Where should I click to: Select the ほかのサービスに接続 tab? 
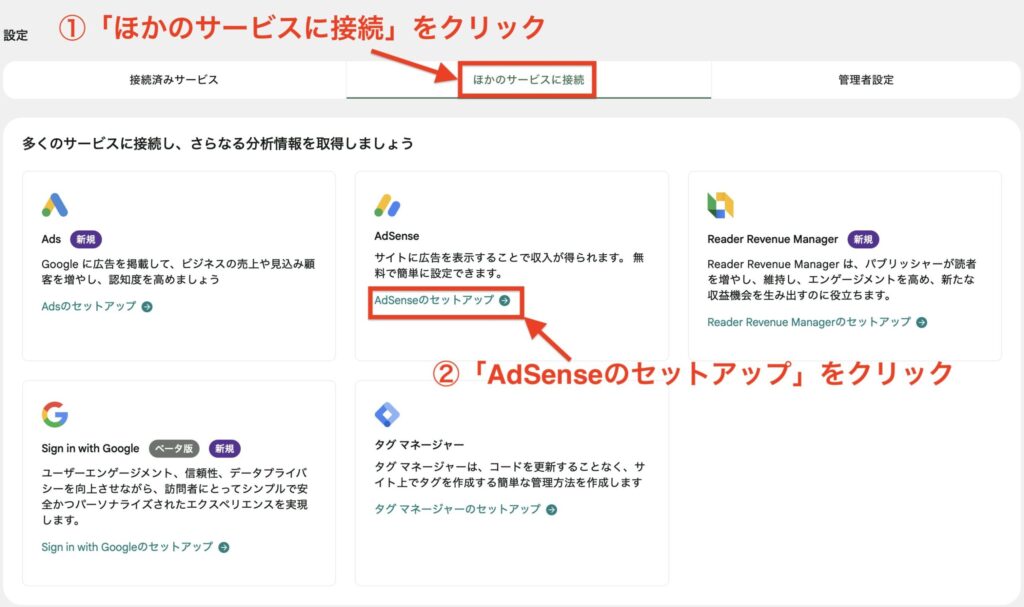[528, 80]
